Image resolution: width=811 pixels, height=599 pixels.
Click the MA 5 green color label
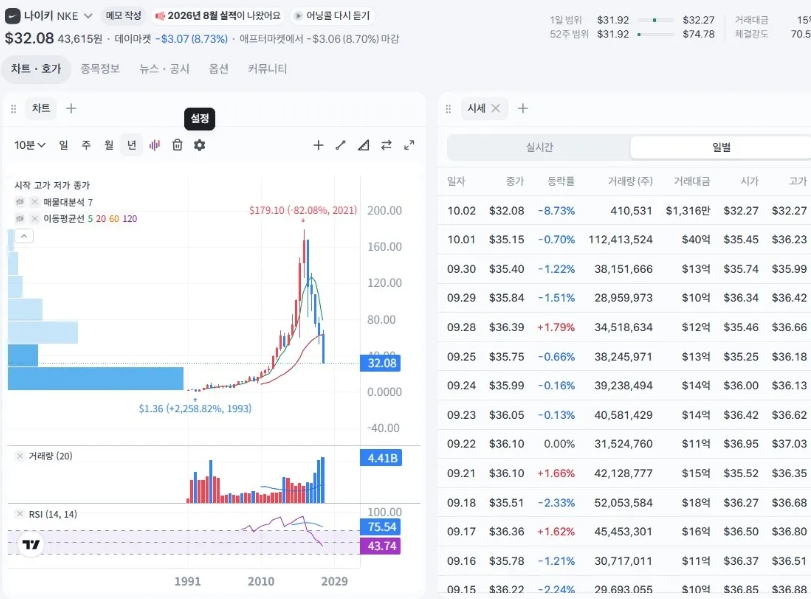pos(91,218)
